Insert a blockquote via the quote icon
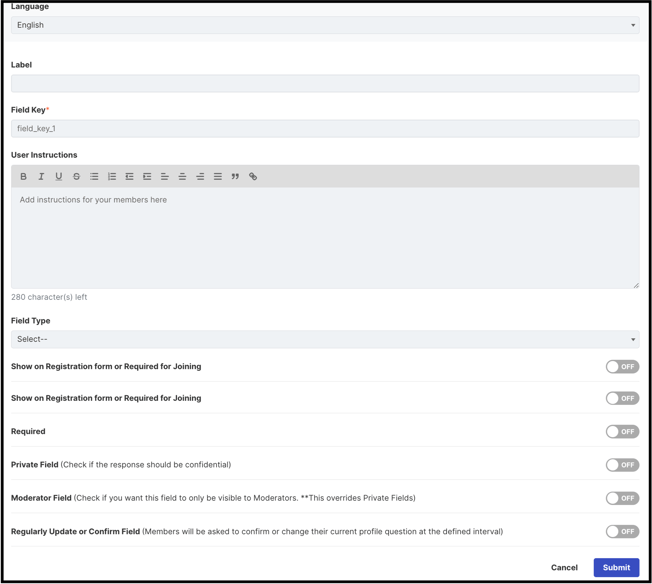 [235, 176]
